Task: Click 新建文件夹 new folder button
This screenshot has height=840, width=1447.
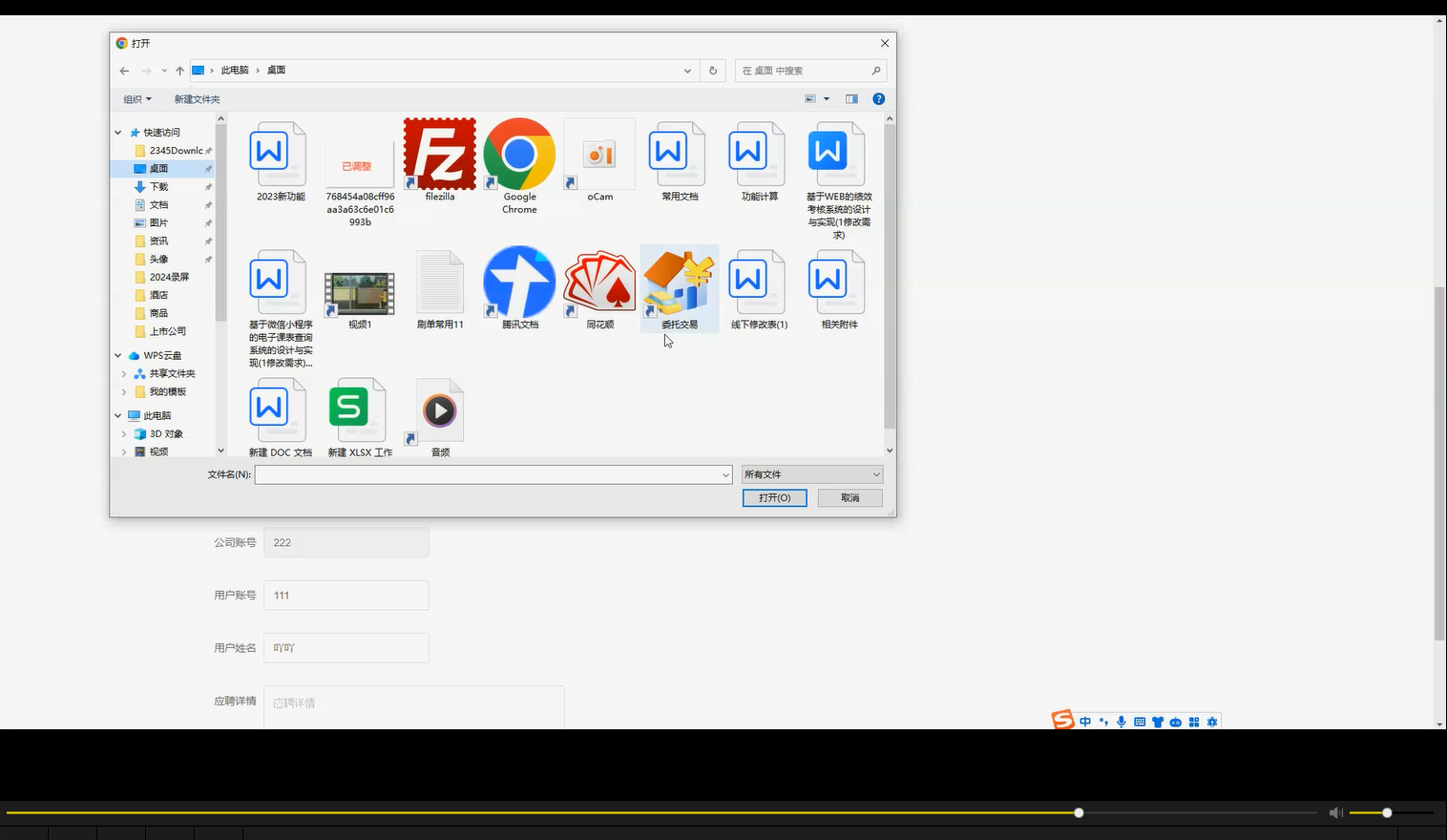Action: (x=197, y=99)
